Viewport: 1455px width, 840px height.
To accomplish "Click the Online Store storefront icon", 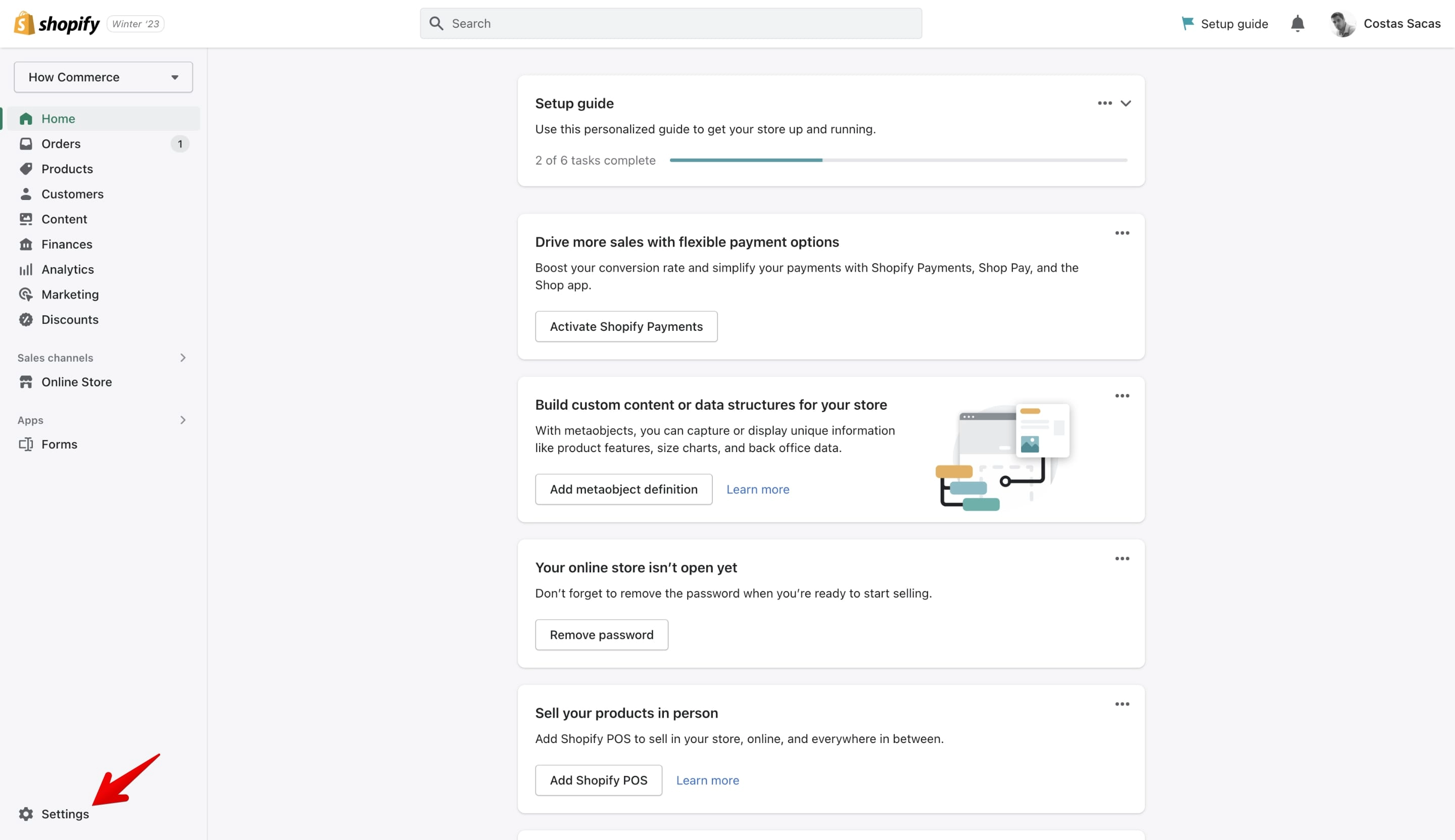I will click(26, 382).
